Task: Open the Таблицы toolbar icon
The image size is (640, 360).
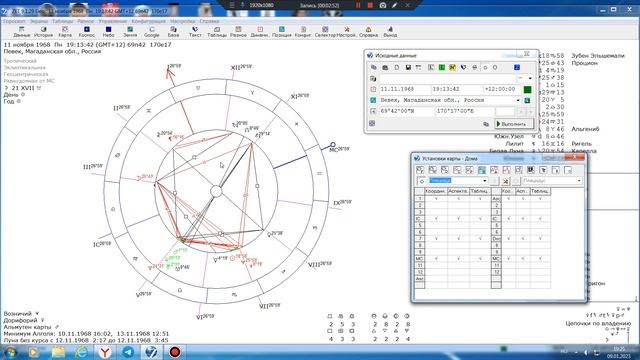Action: (217, 32)
